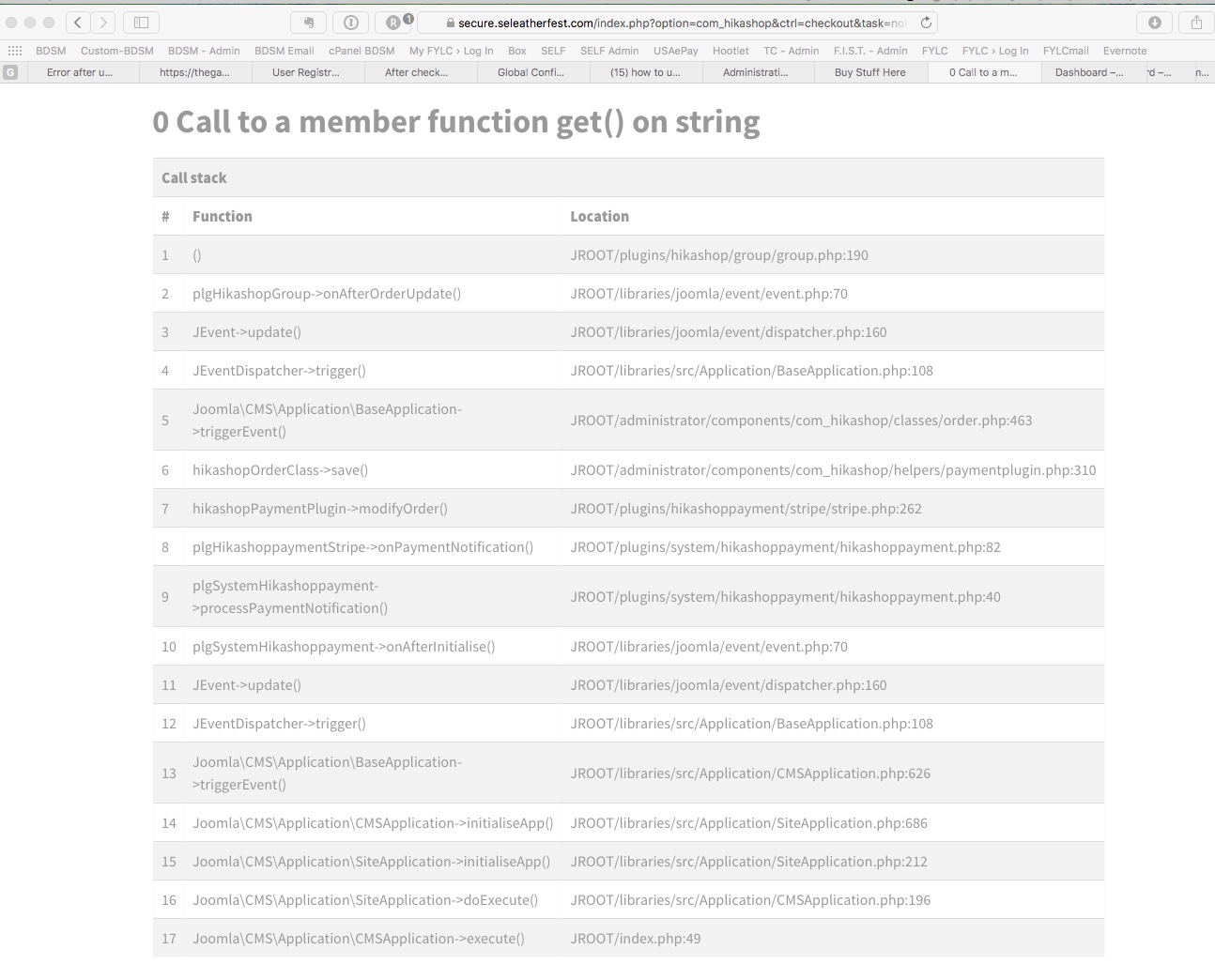Switch to the Global Confi... tab
1215x980 pixels.
[x=531, y=72]
